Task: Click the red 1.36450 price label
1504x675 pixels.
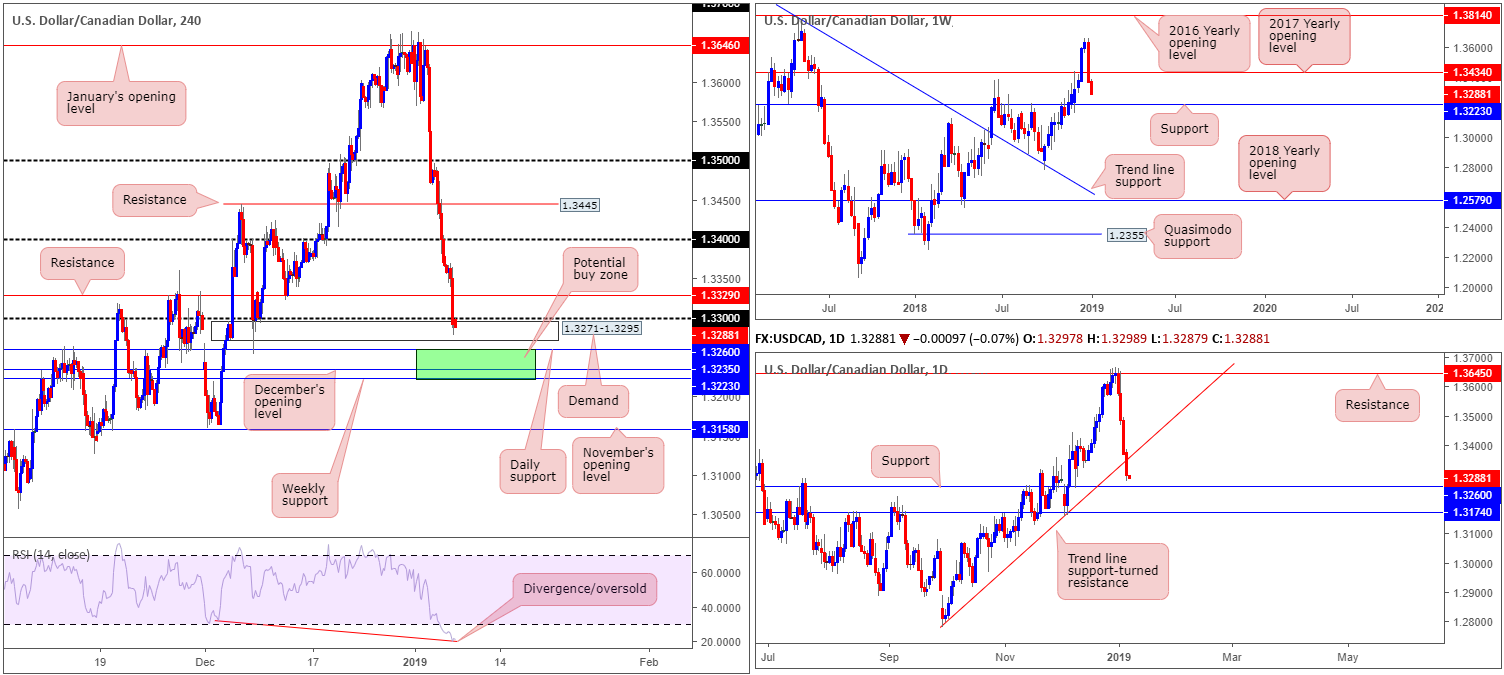Action: pyautogui.click(x=1472, y=373)
